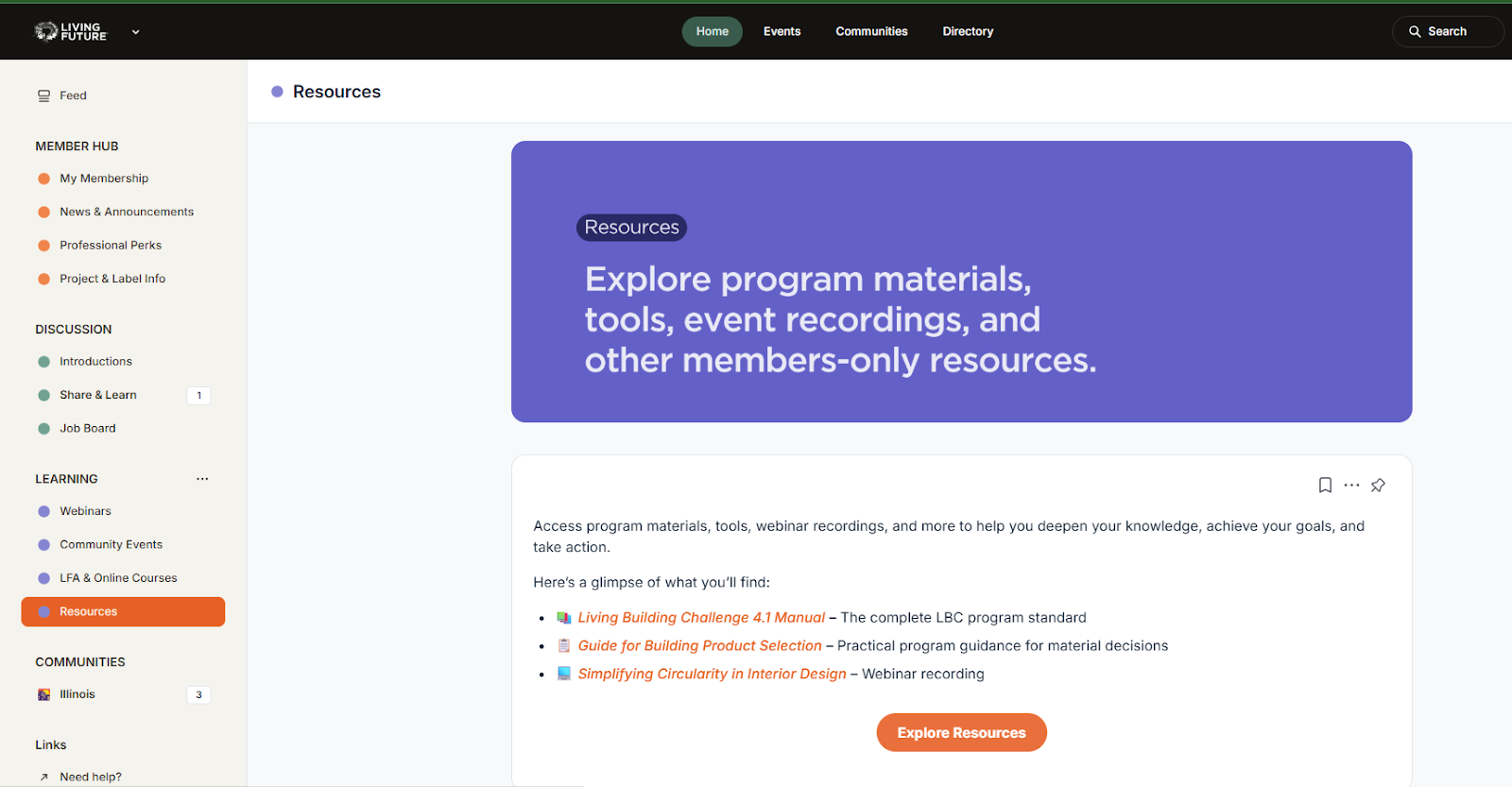
Task: Click the COMMUNITIES section heading
Action: pos(80,662)
